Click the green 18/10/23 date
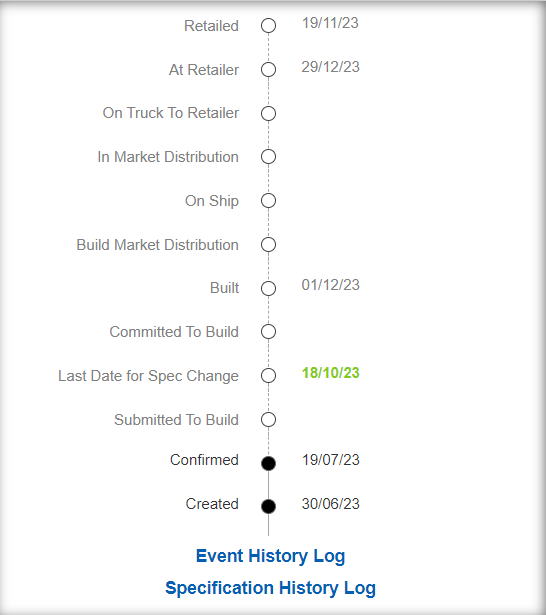 (x=330, y=373)
